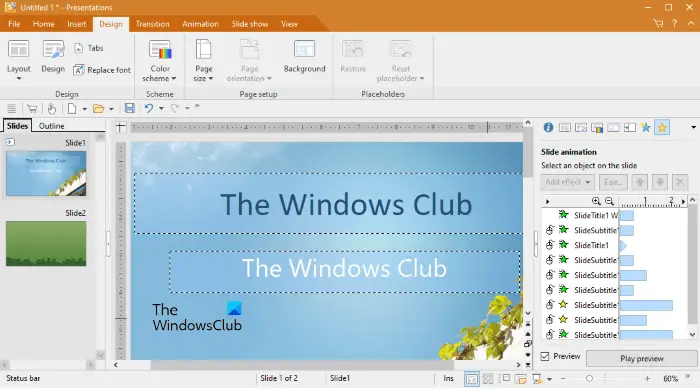Click the zoom plus button in status bar
Image resolution: width=700 pixels, height=390 pixels.
click(647, 378)
